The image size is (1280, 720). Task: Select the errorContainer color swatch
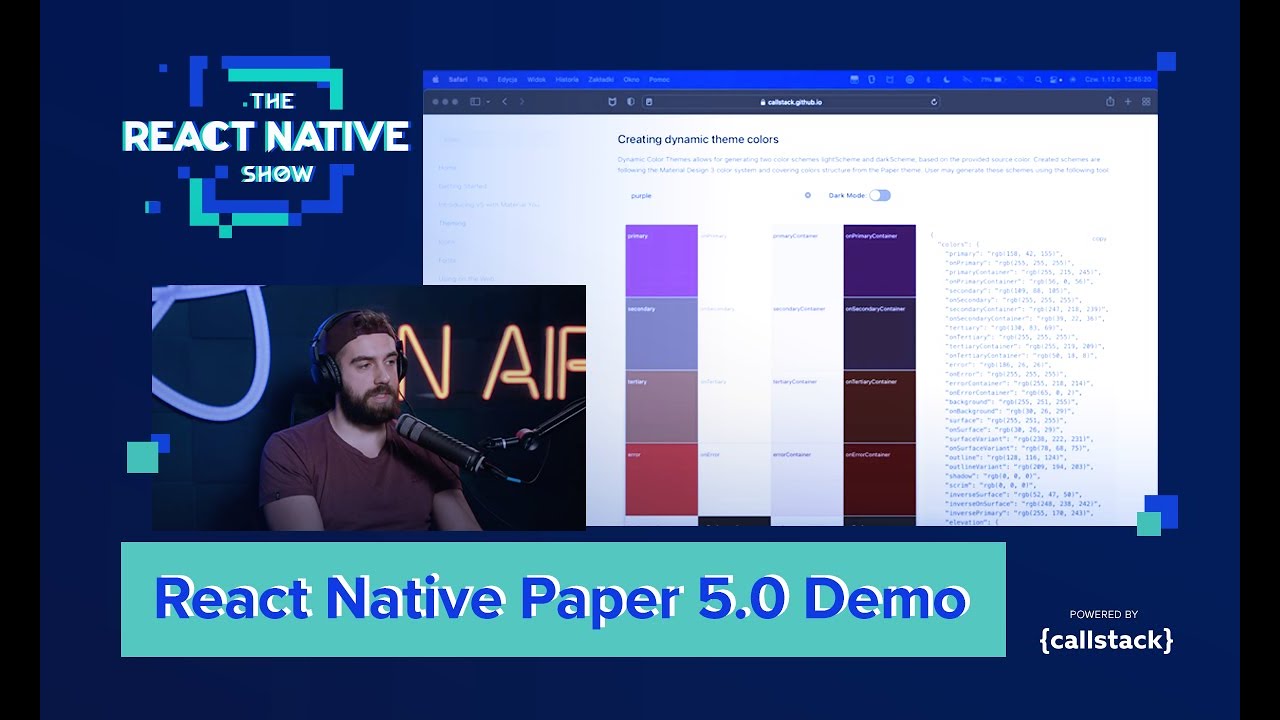pyautogui.click(x=807, y=479)
